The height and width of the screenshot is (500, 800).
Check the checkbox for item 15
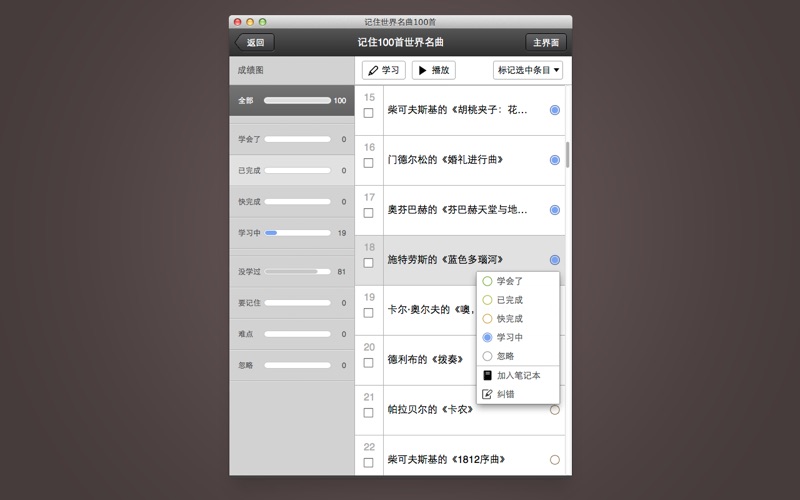368,113
